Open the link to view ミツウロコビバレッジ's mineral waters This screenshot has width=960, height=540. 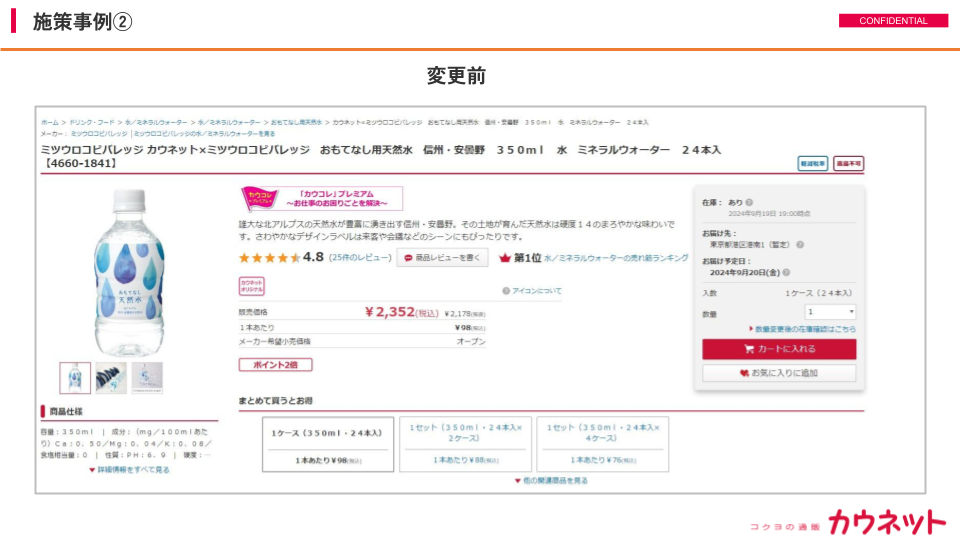click(x=204, y=133)
